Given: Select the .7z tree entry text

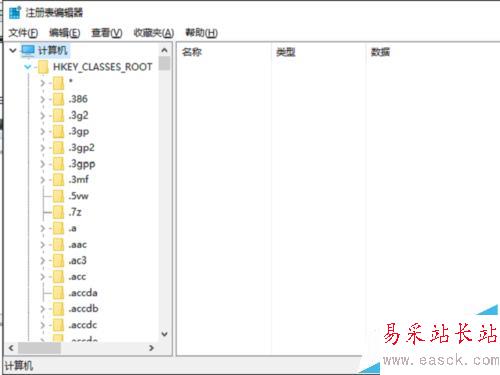Looking at the screenshot, I should click(75, 212).
